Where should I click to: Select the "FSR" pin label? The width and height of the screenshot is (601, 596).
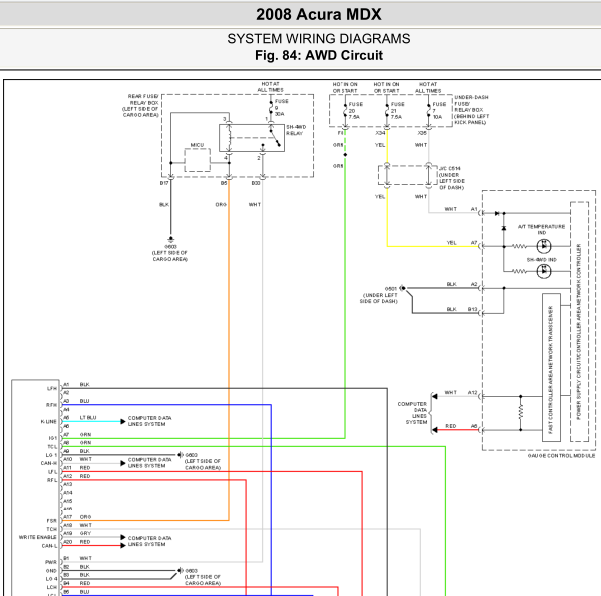[52, 521]
